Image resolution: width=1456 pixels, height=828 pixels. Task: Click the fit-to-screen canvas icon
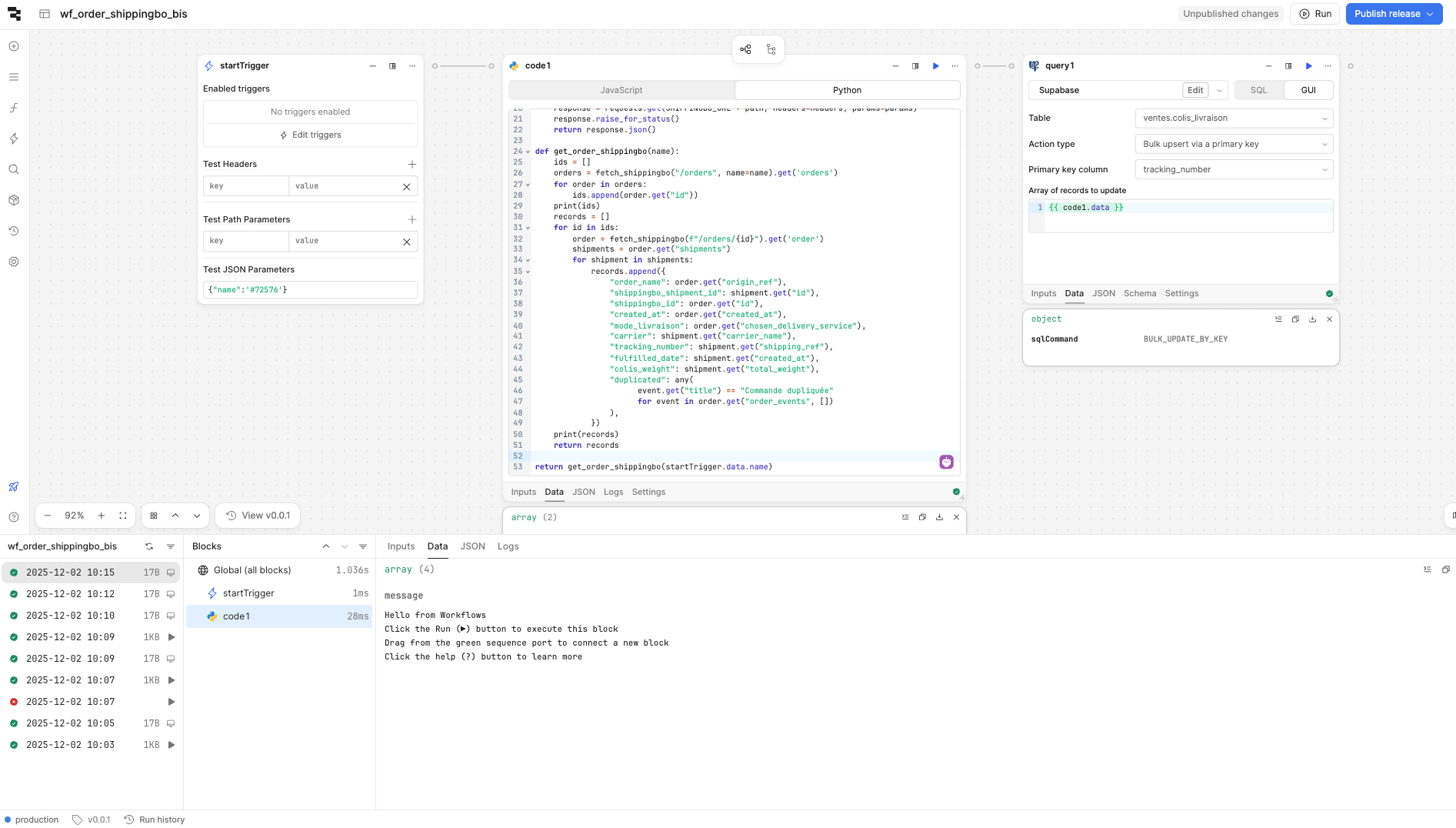point(123,516)
